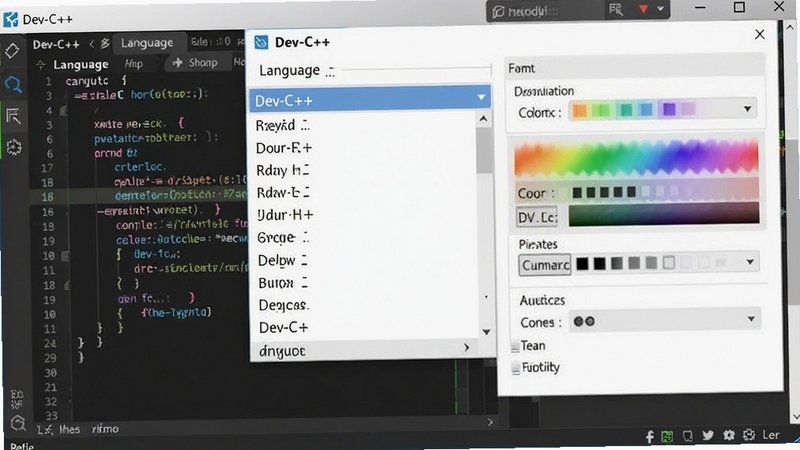Open the Dev-C++ language dropdown
Screen dimensions: 800x450
(370, 100)
